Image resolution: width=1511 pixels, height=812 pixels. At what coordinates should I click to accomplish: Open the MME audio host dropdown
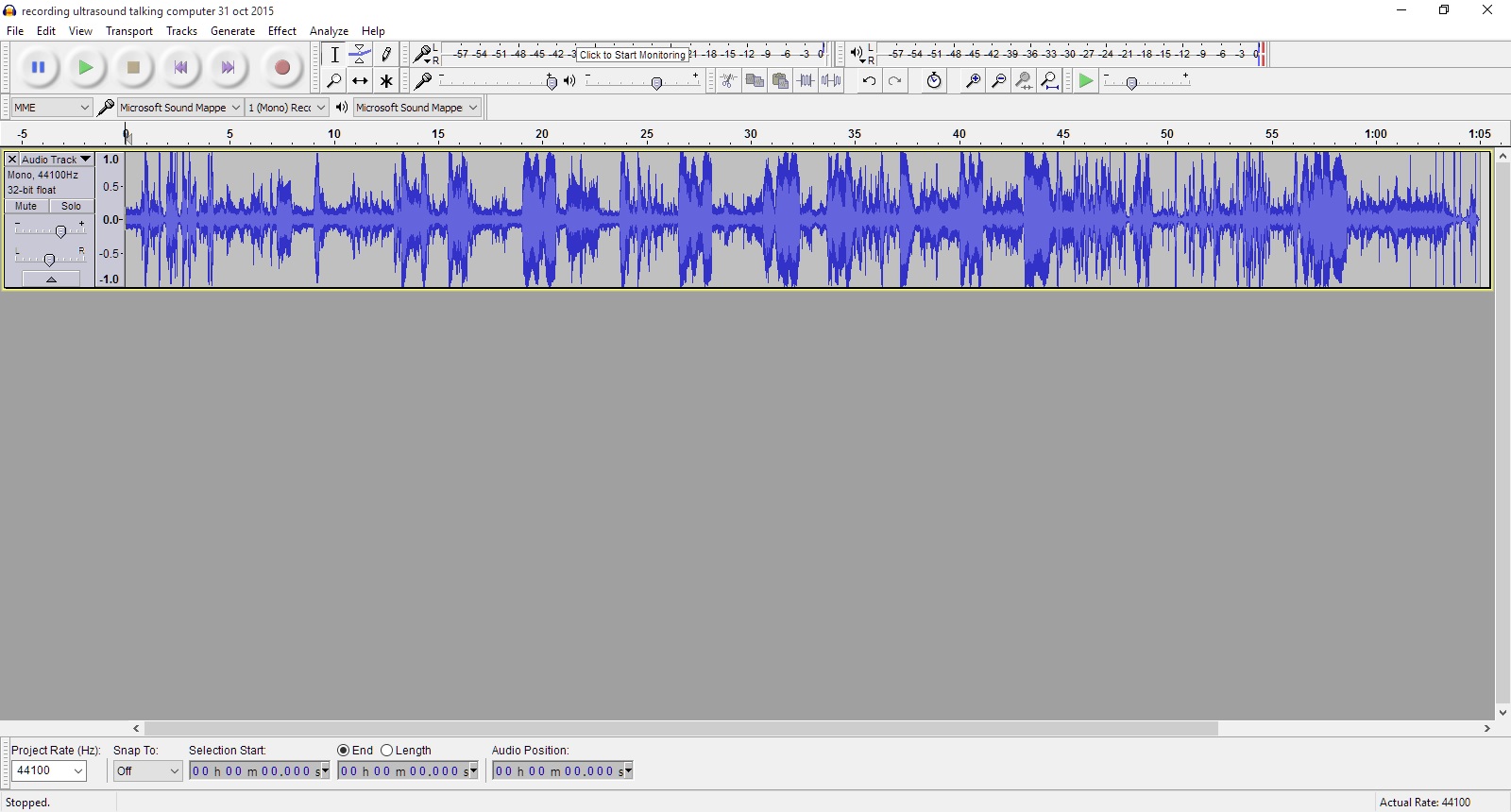[x=51, y=108]
